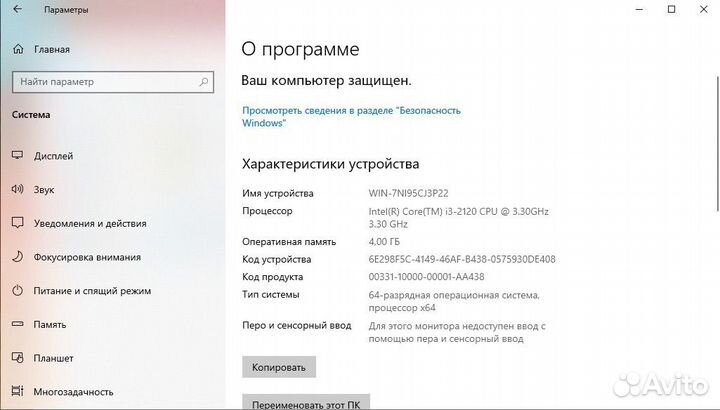The image size is (720, 410).
Task: Open the Звук settings page
Action: tap(44, 190)
